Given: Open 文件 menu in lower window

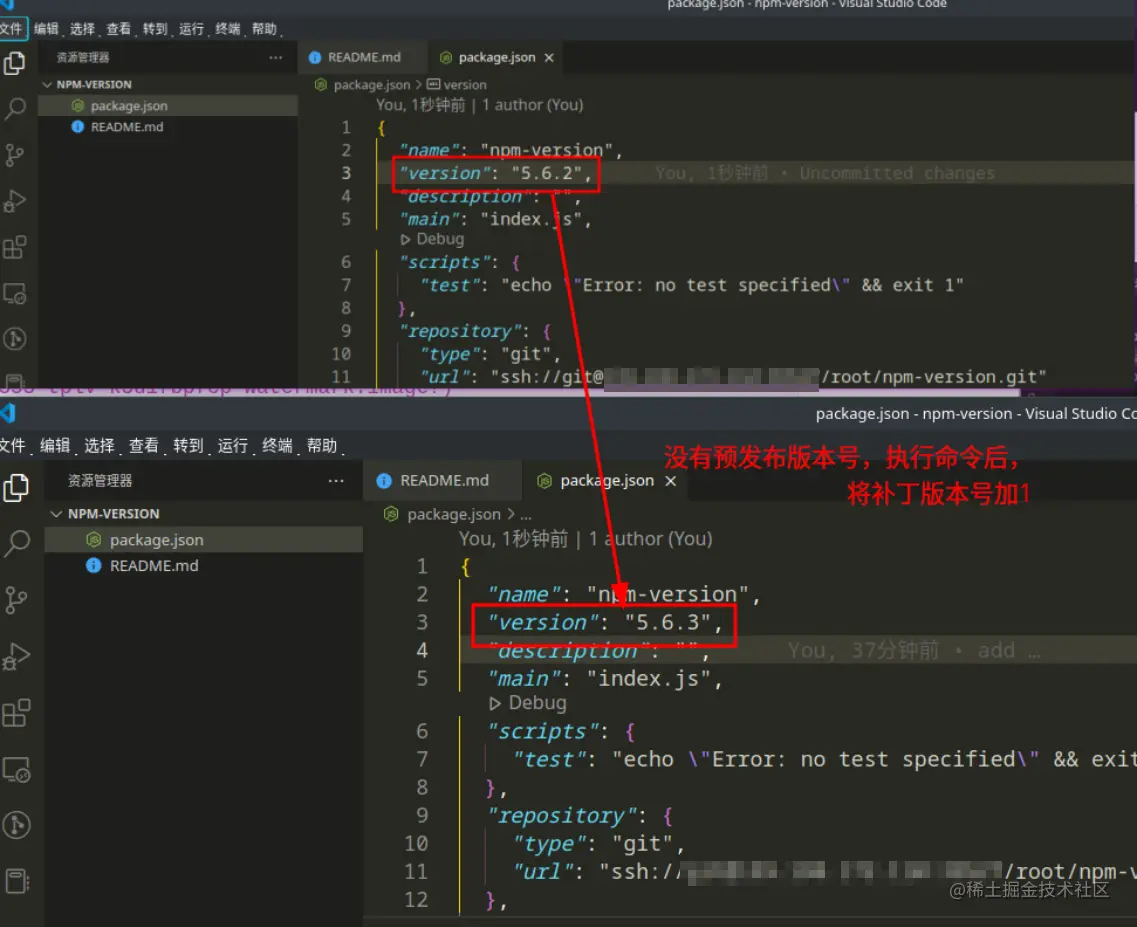Looking at the screenshot, I should point(12,445).
